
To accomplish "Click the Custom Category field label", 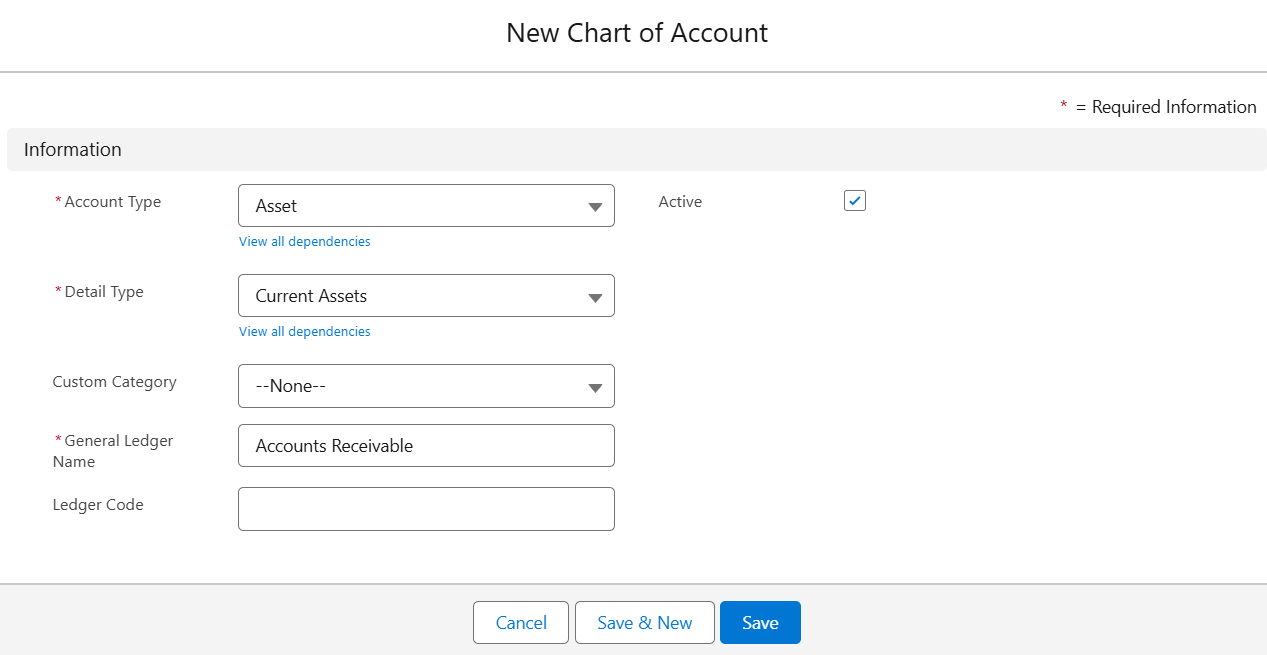I will coord(115,382).
